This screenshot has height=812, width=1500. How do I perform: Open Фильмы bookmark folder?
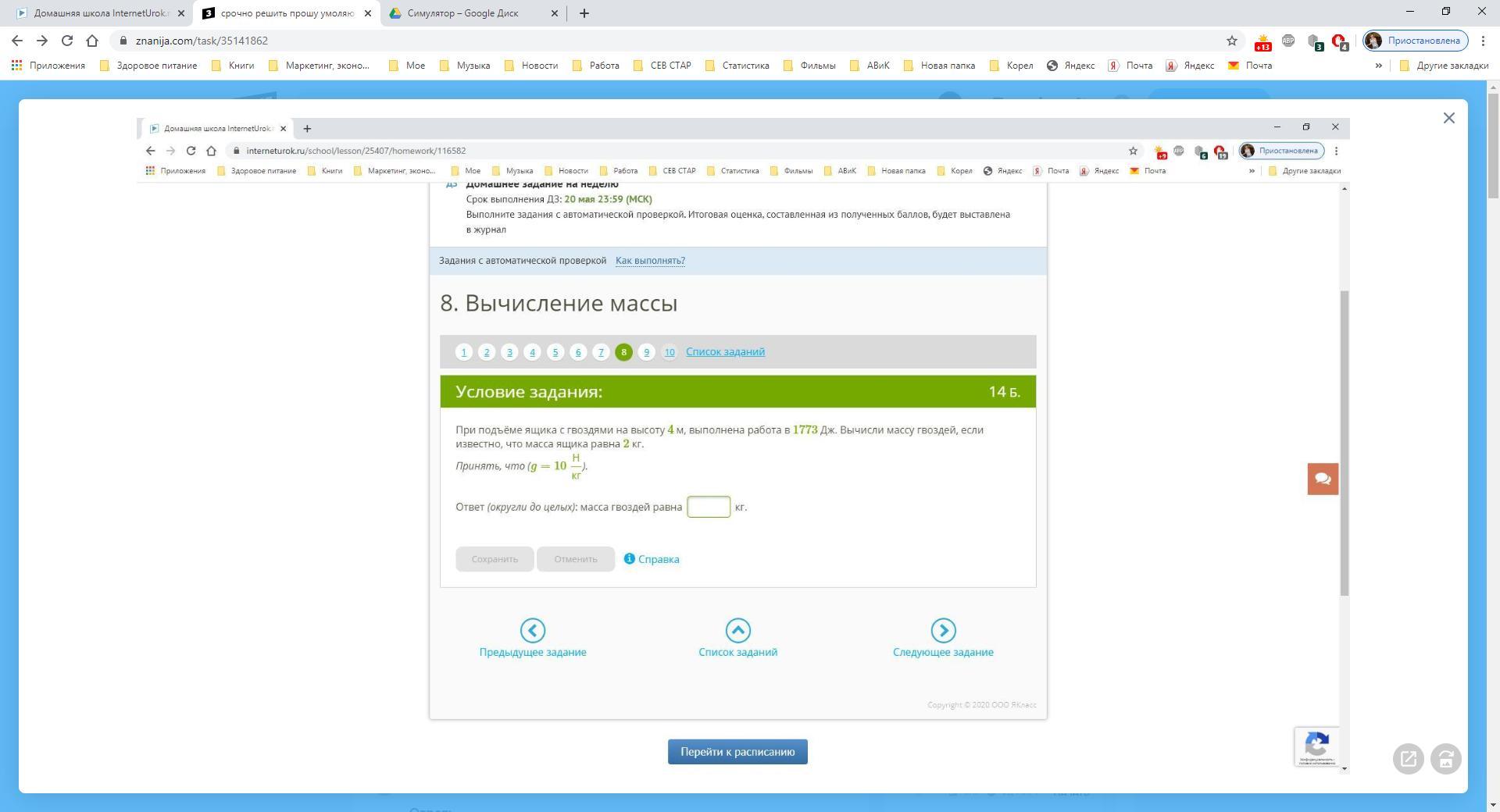tap(809, 66)
